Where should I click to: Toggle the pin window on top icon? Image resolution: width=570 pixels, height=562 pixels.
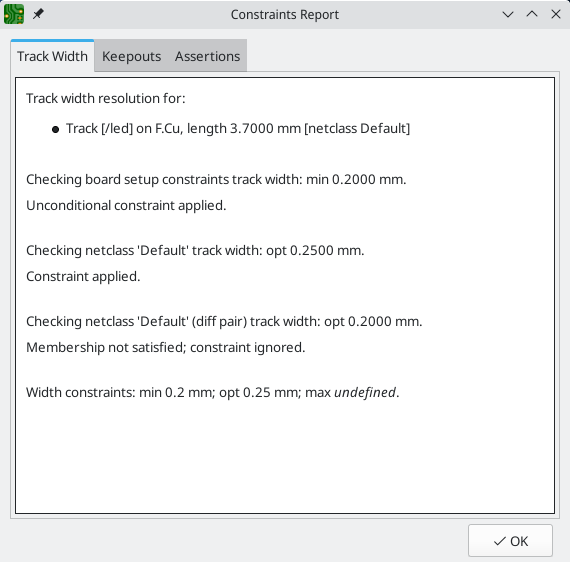38,14
